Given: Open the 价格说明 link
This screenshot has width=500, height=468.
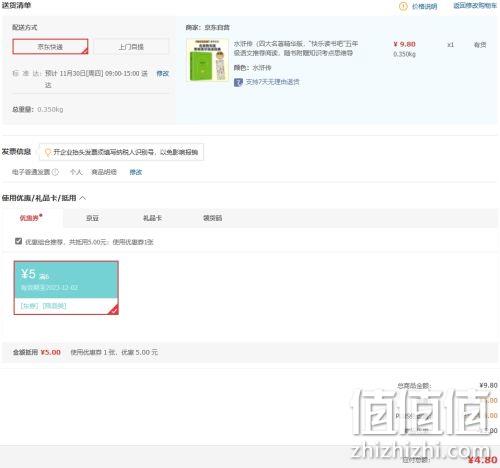Looking at the screenshot, I should tap(424, 6).
